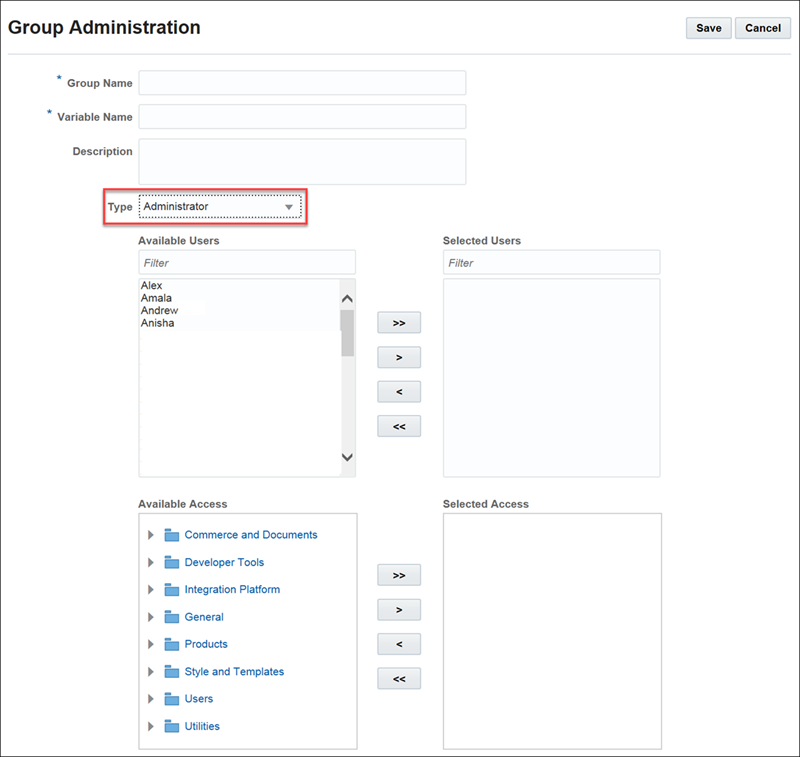Select Anisha from Available Users
Screen dimensions: 800x757
point(158,323)
